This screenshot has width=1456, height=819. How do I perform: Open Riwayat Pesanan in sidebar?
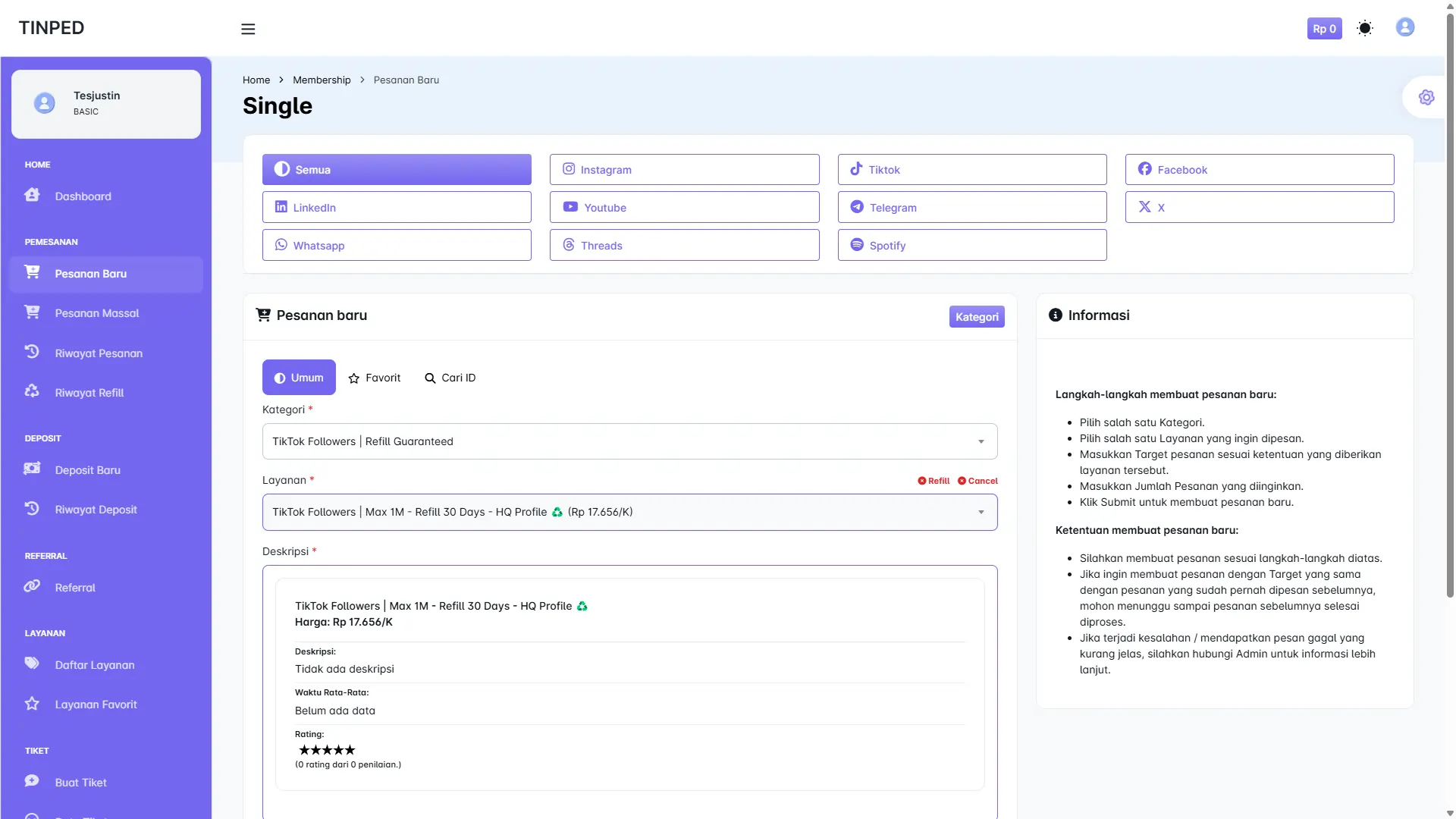tap(99, 353)
